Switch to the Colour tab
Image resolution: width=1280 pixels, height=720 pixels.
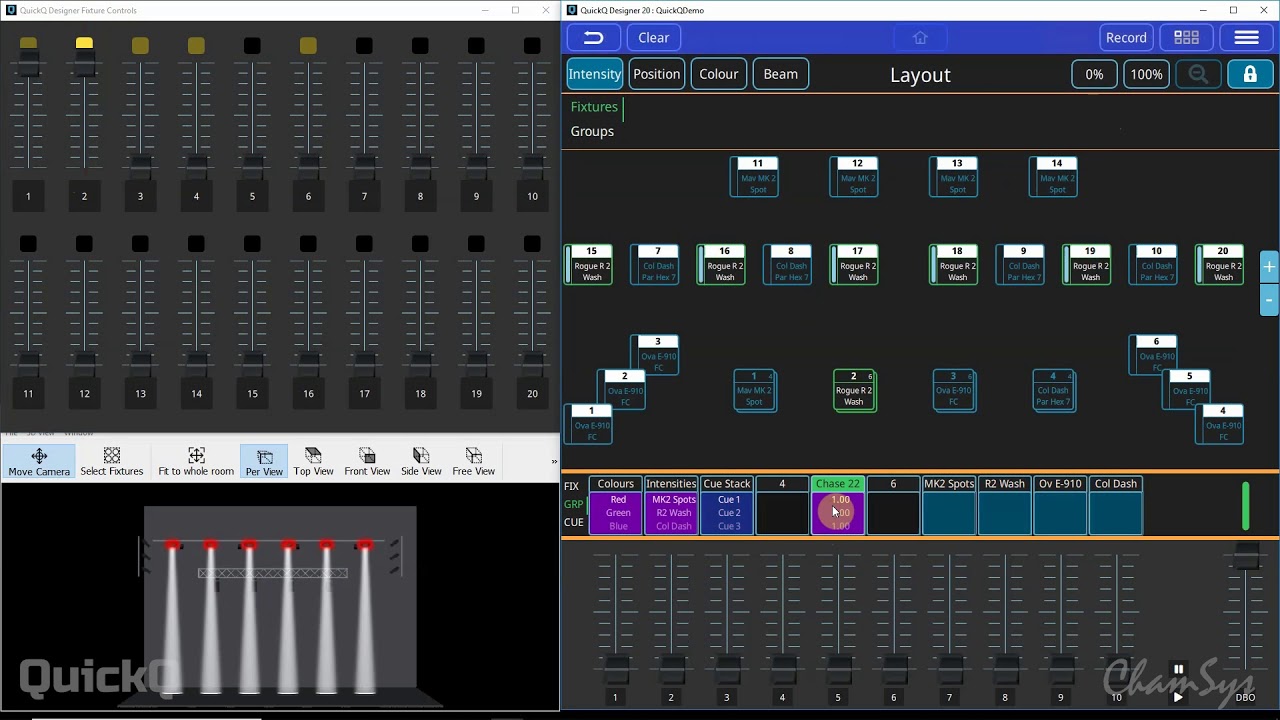tap(718, 74)
